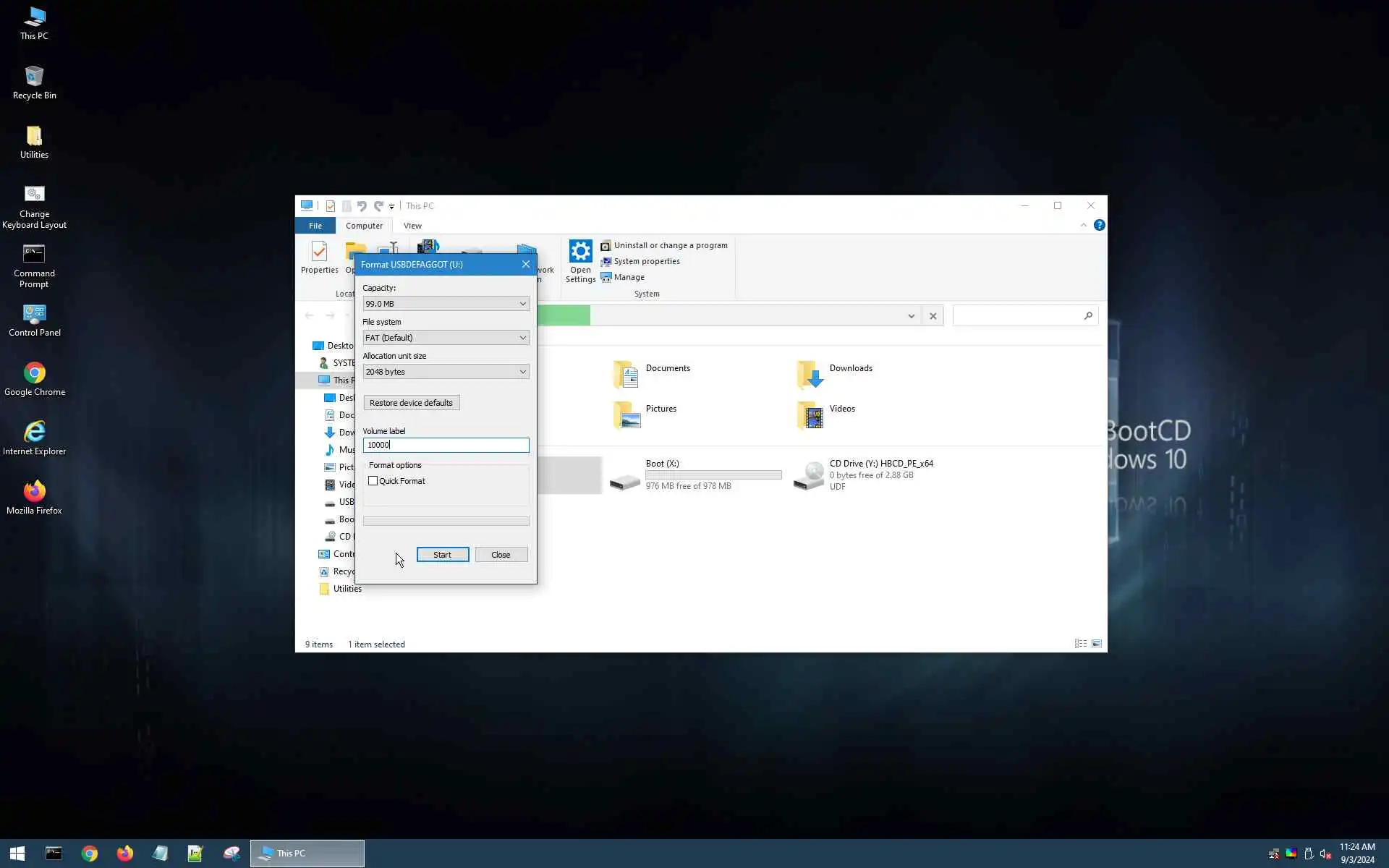The height and width of the screenshot is (868, 1389).
Task: Launch Command Prompt from the taskbar
Action: [54, 854]
